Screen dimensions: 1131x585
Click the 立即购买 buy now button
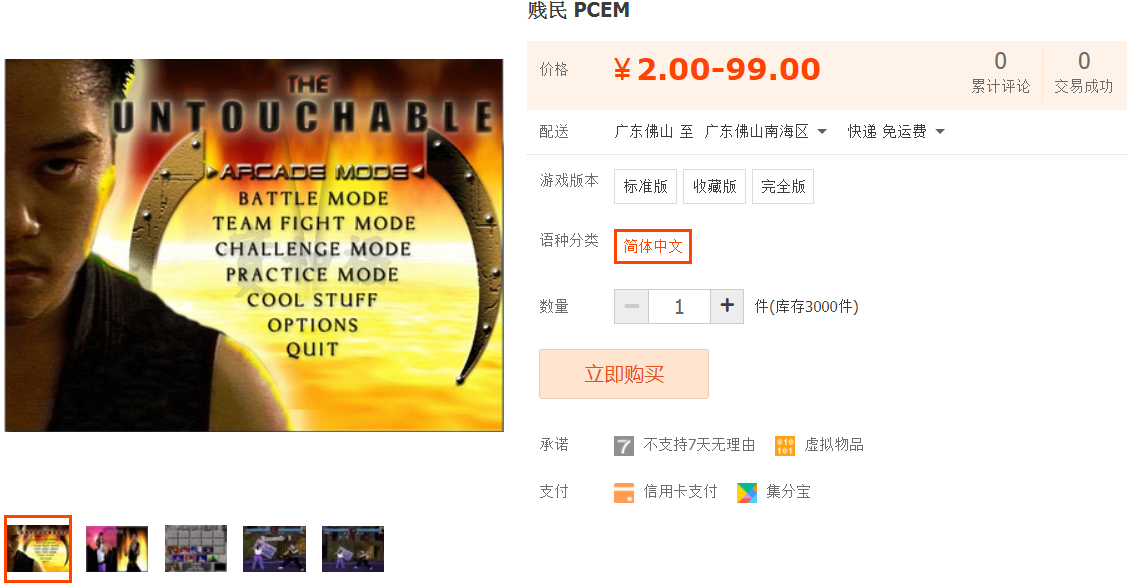pyautogui.click(x=624, y=374)
